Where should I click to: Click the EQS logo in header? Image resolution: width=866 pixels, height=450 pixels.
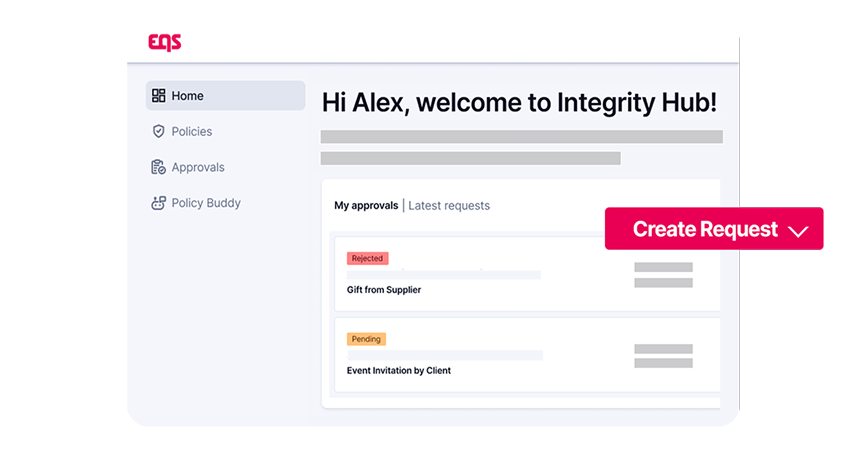pos(164,42)
